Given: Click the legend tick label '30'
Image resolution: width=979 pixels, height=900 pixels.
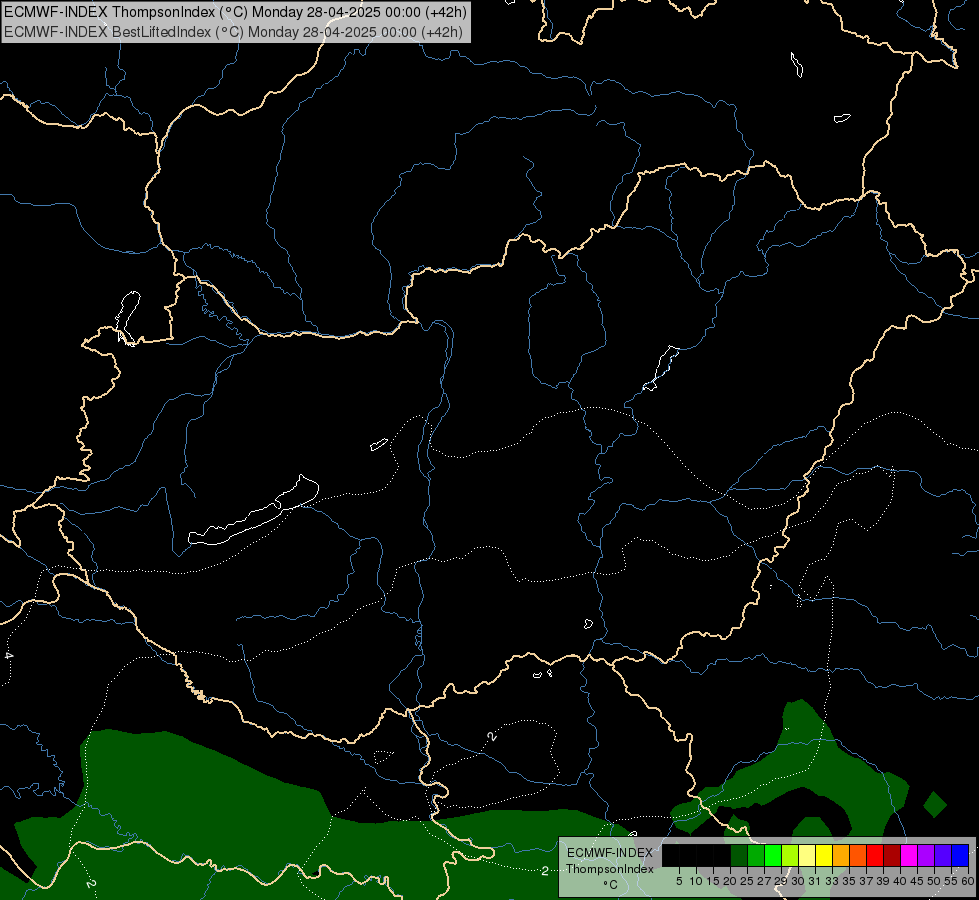Looking at the screenshot, I should (x=797, y=881).
